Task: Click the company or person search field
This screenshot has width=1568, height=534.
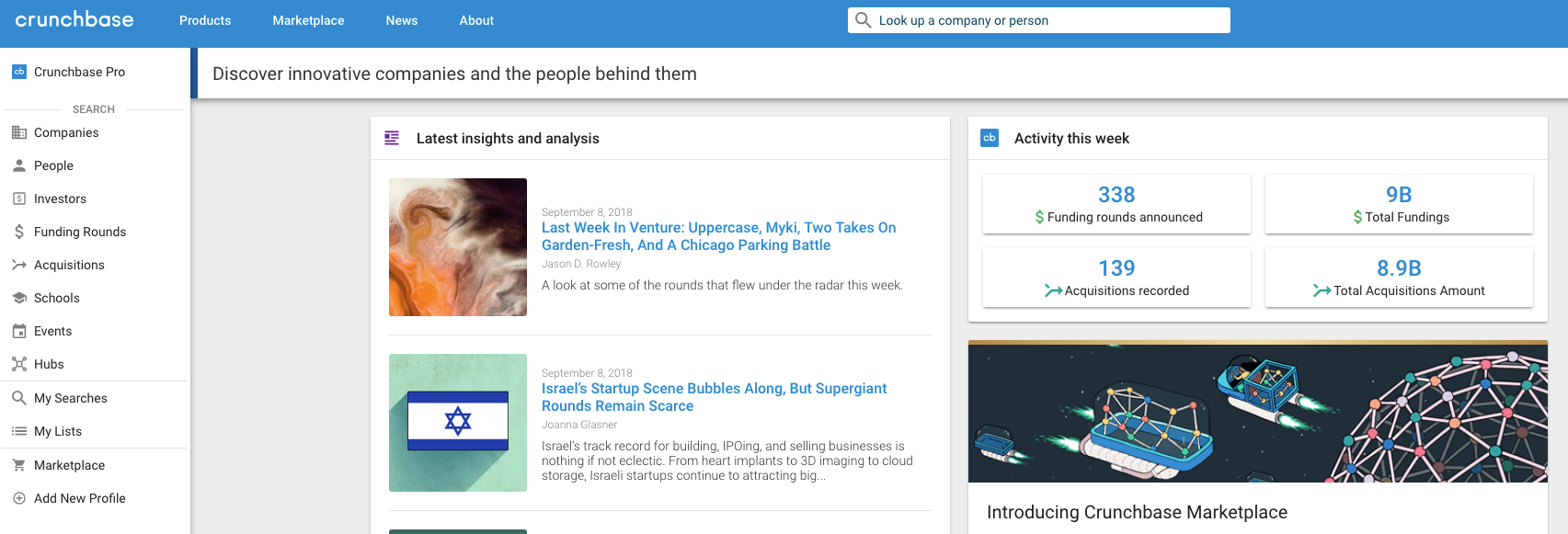Action: click(1048, 20)
